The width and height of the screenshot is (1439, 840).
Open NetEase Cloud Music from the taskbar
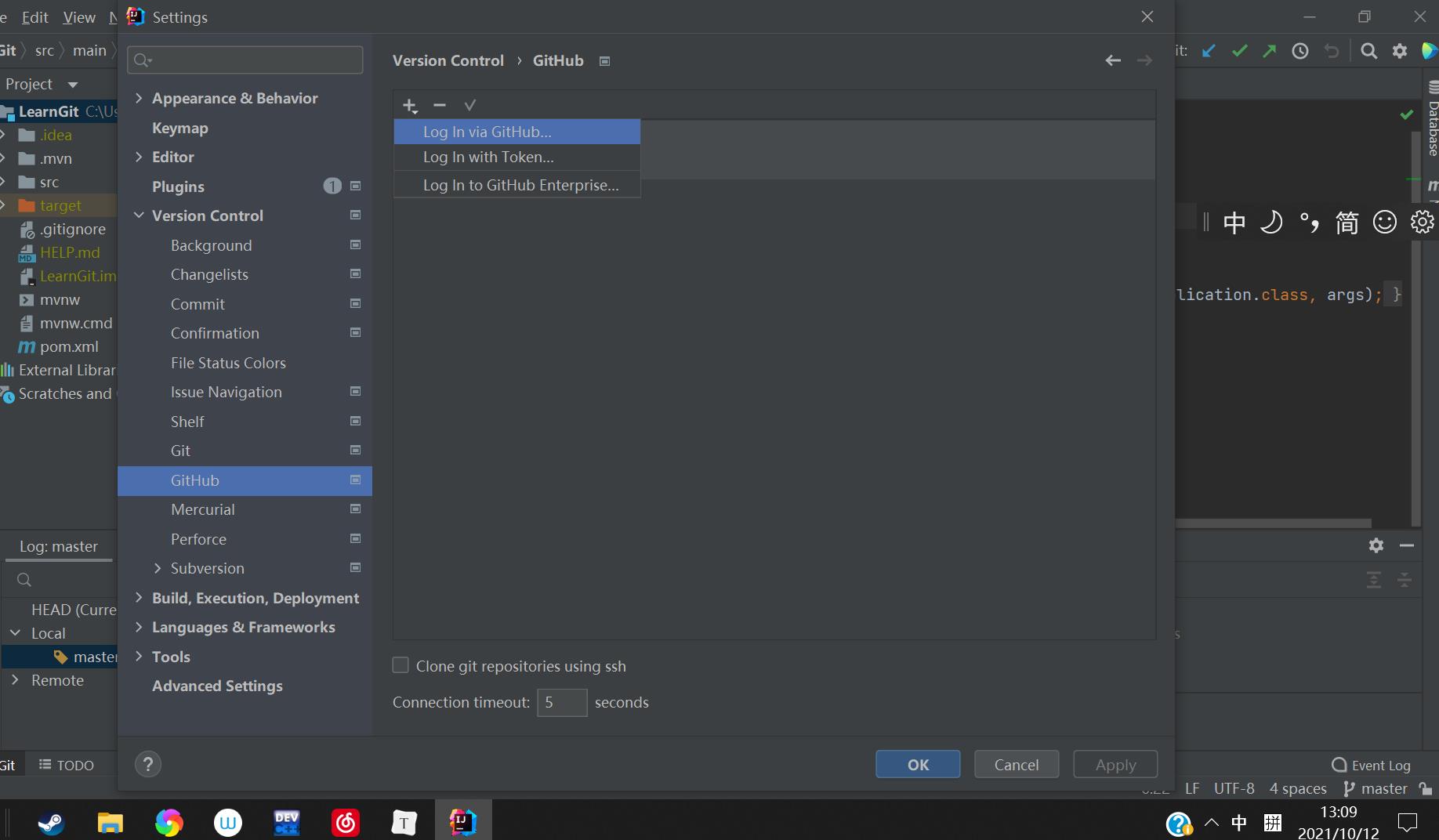click(x=346, y=822)
